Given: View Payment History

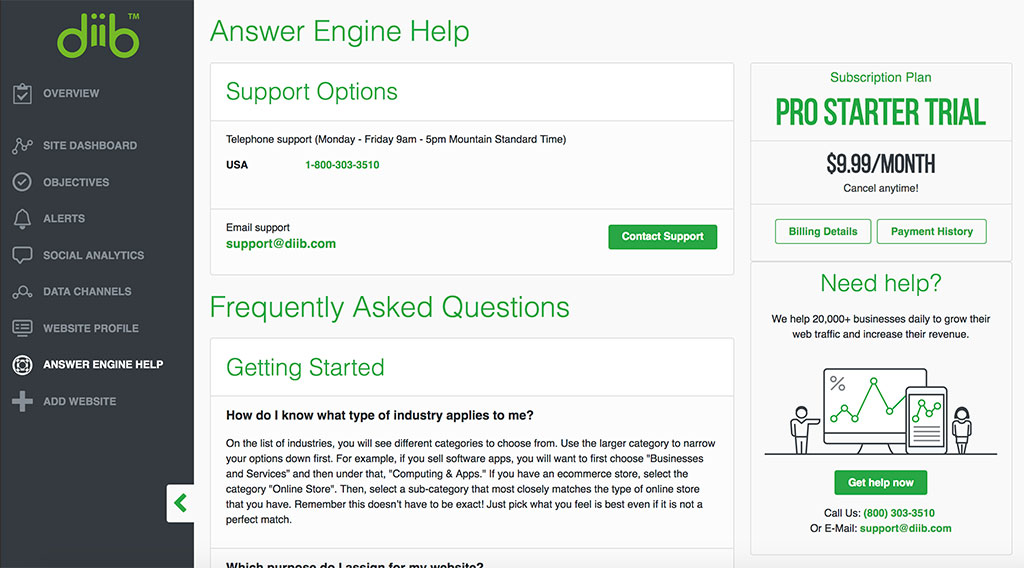Looking at the screenshot, I should (931, 231).
